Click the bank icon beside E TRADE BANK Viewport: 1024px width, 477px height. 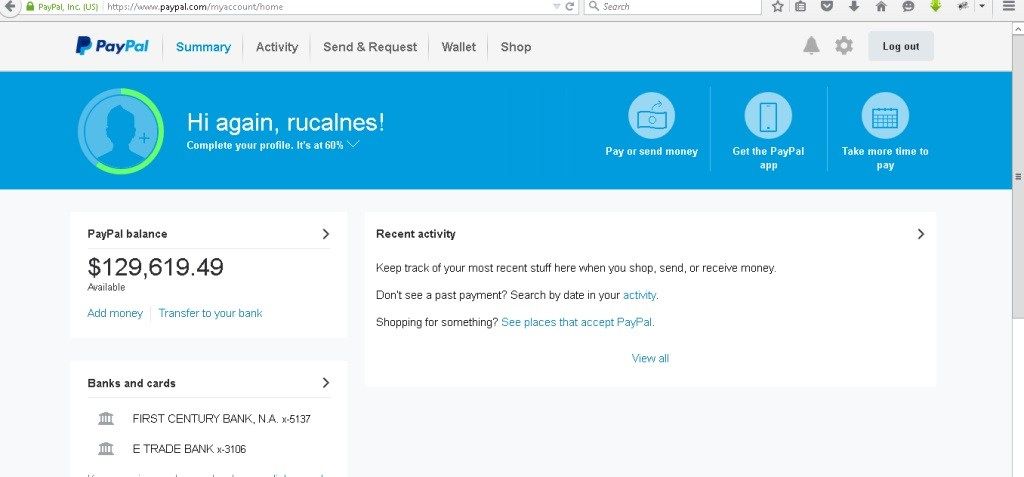click(x=106, y=449)
